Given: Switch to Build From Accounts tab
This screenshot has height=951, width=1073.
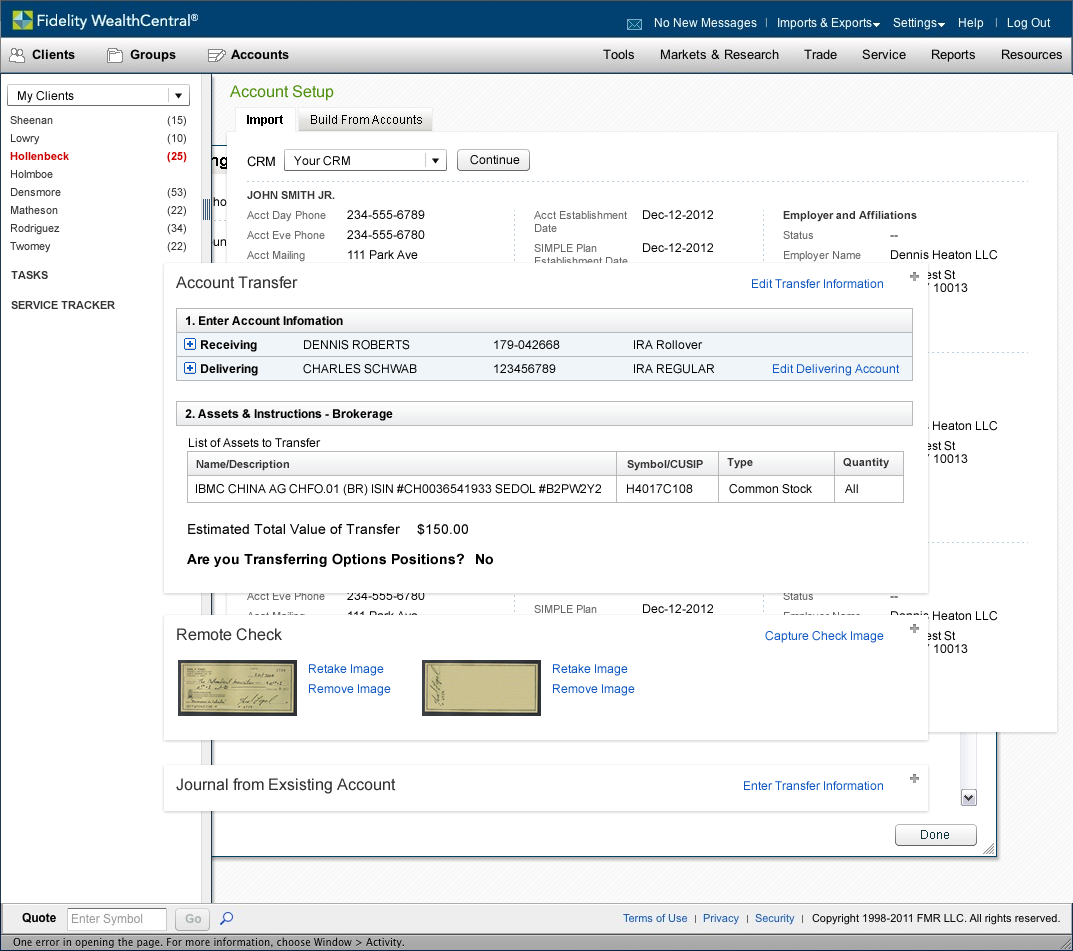Looking at the screenshot, I should click(366, 120).
